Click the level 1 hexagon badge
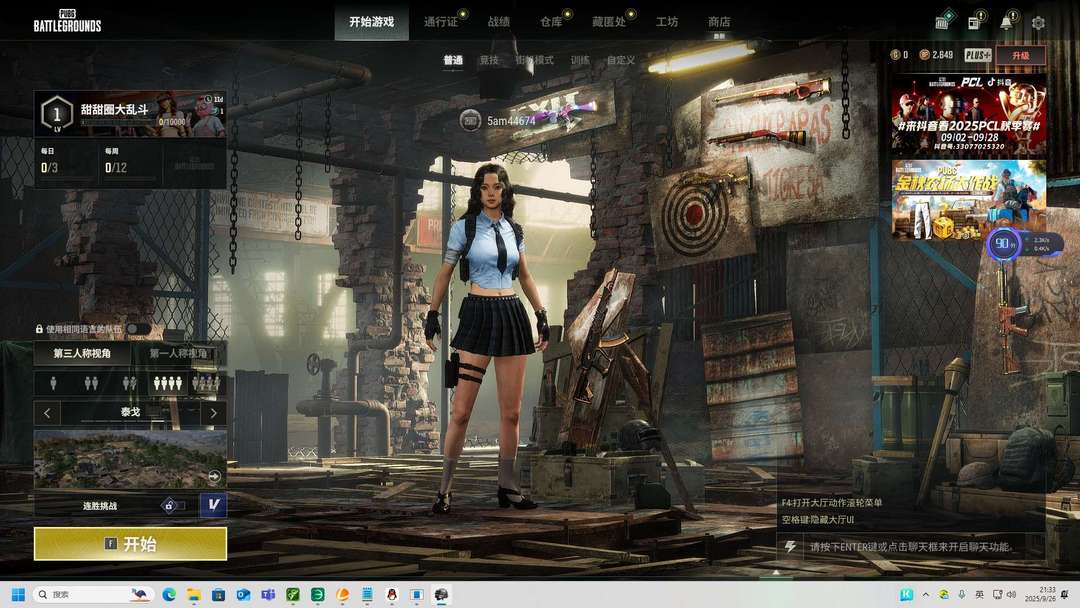Screen dimensions: 1080x608 (x=56, y=114)
